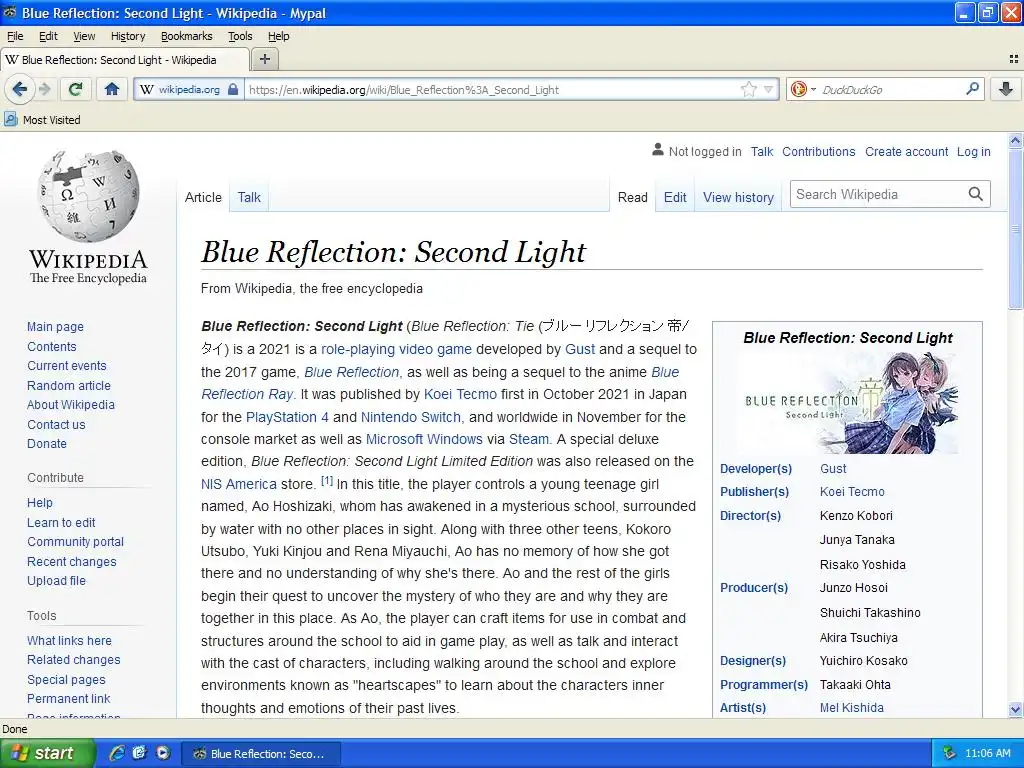This screenshot has height=768, width=1024.
Task: Open Recent changes in the sidebar
Action: pos(72,562)
